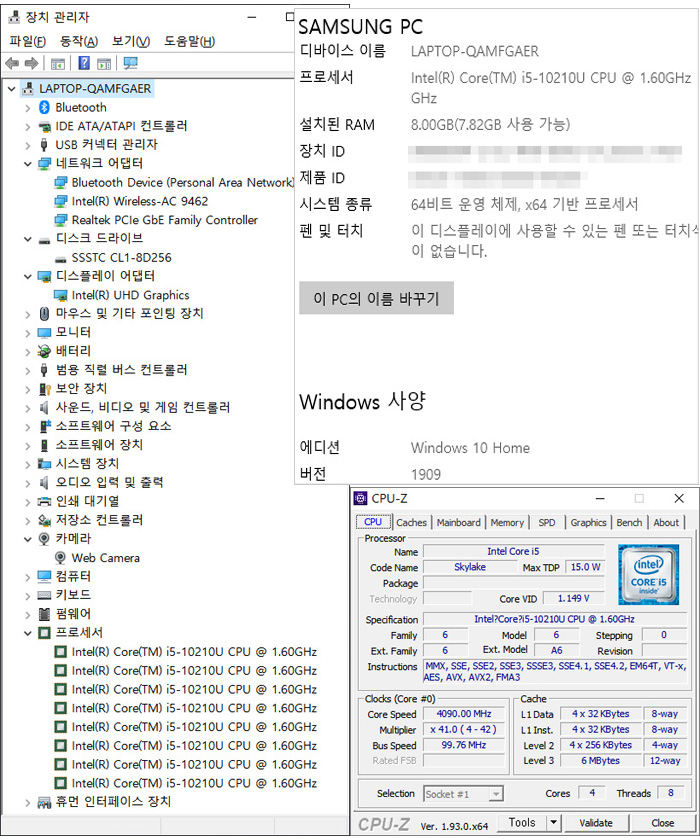
Task: Collapse the 디스플레이 어댑터 category
Action: point(27,277)
